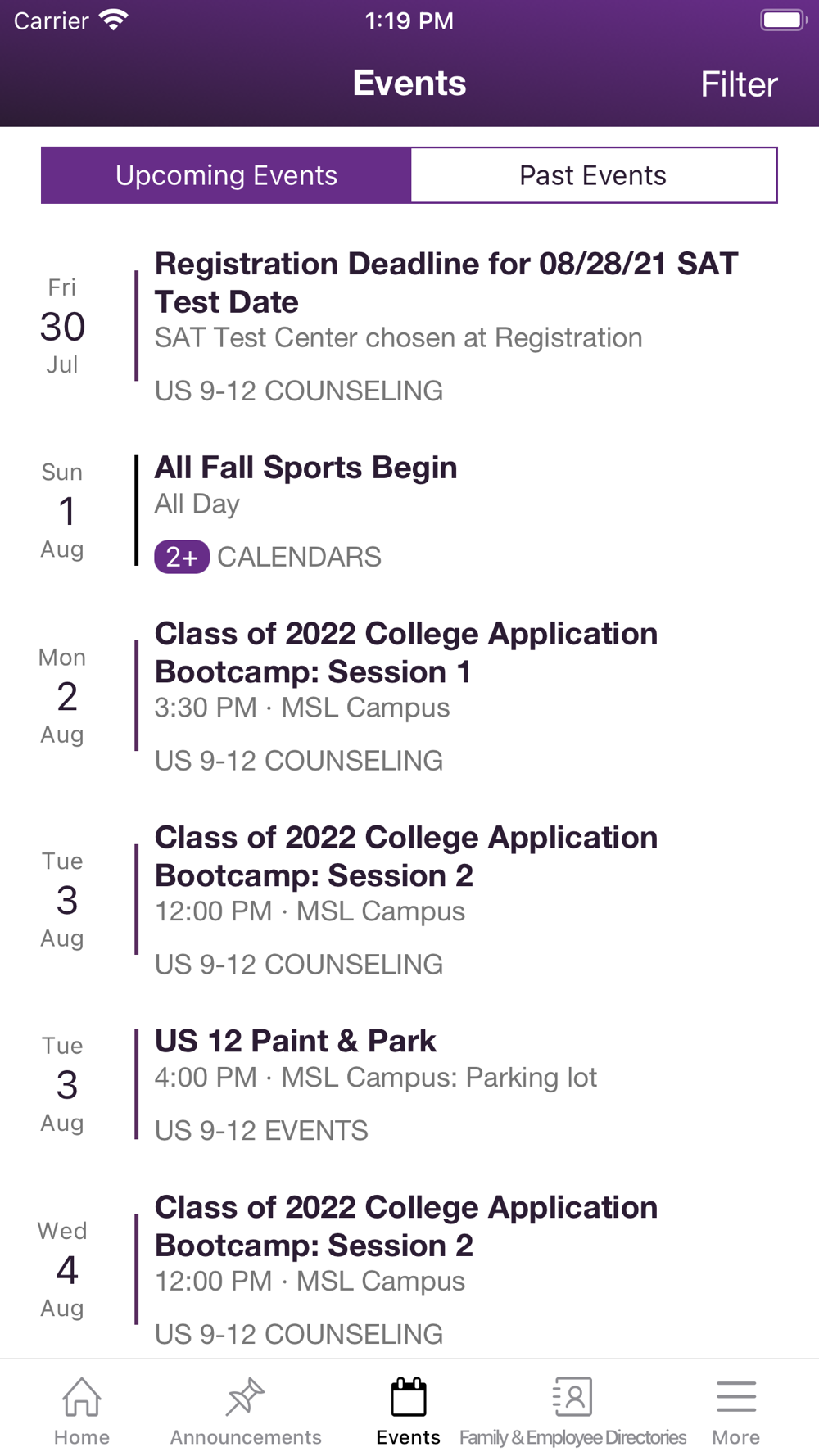The height and width of the screenshot is (1456, 819).
Task: Tap the Wi-Fi status icon
Action: tap(114, 20)
